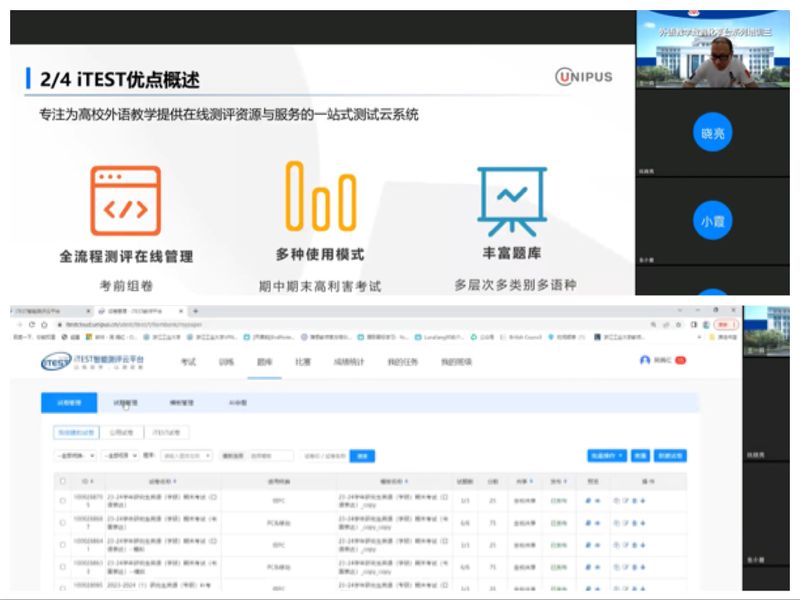Screen dimensions: 800x600
Task: Click 小霞 participant avatar circle
Action: click(712, 221)
